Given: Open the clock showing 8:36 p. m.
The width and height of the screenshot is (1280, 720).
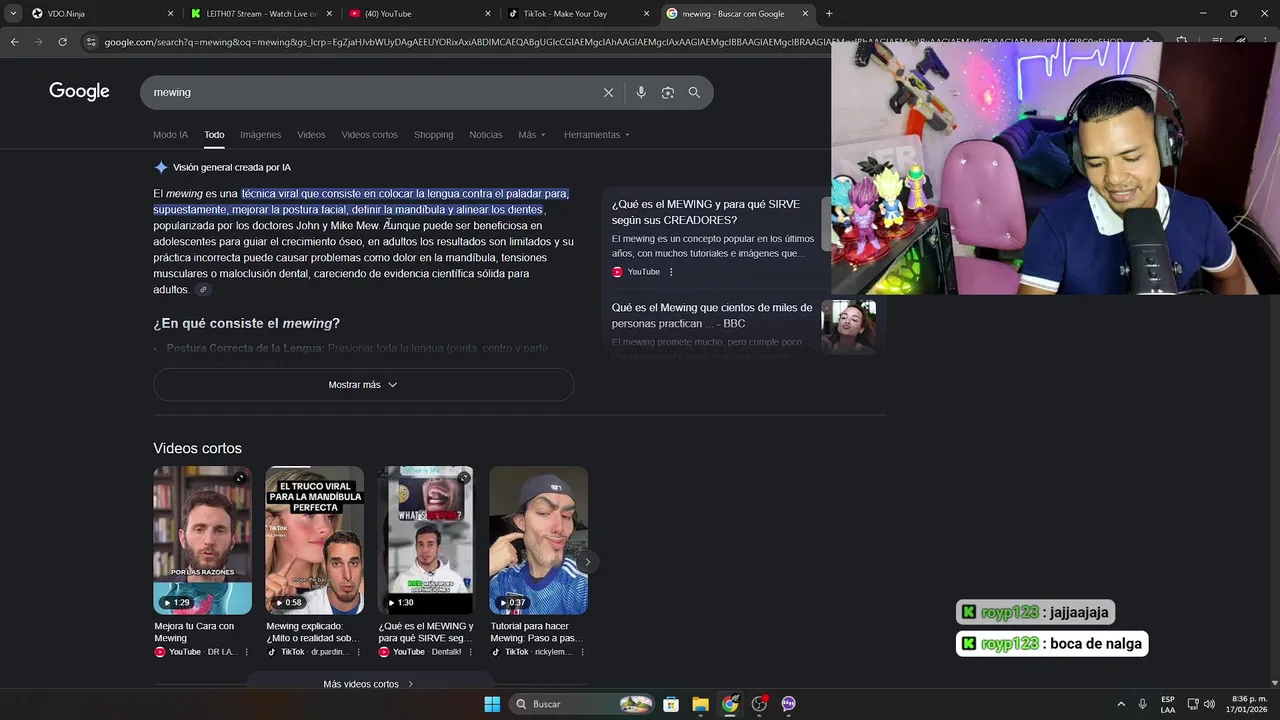Looking at the screenshot, I should [x=1249, y=704].
